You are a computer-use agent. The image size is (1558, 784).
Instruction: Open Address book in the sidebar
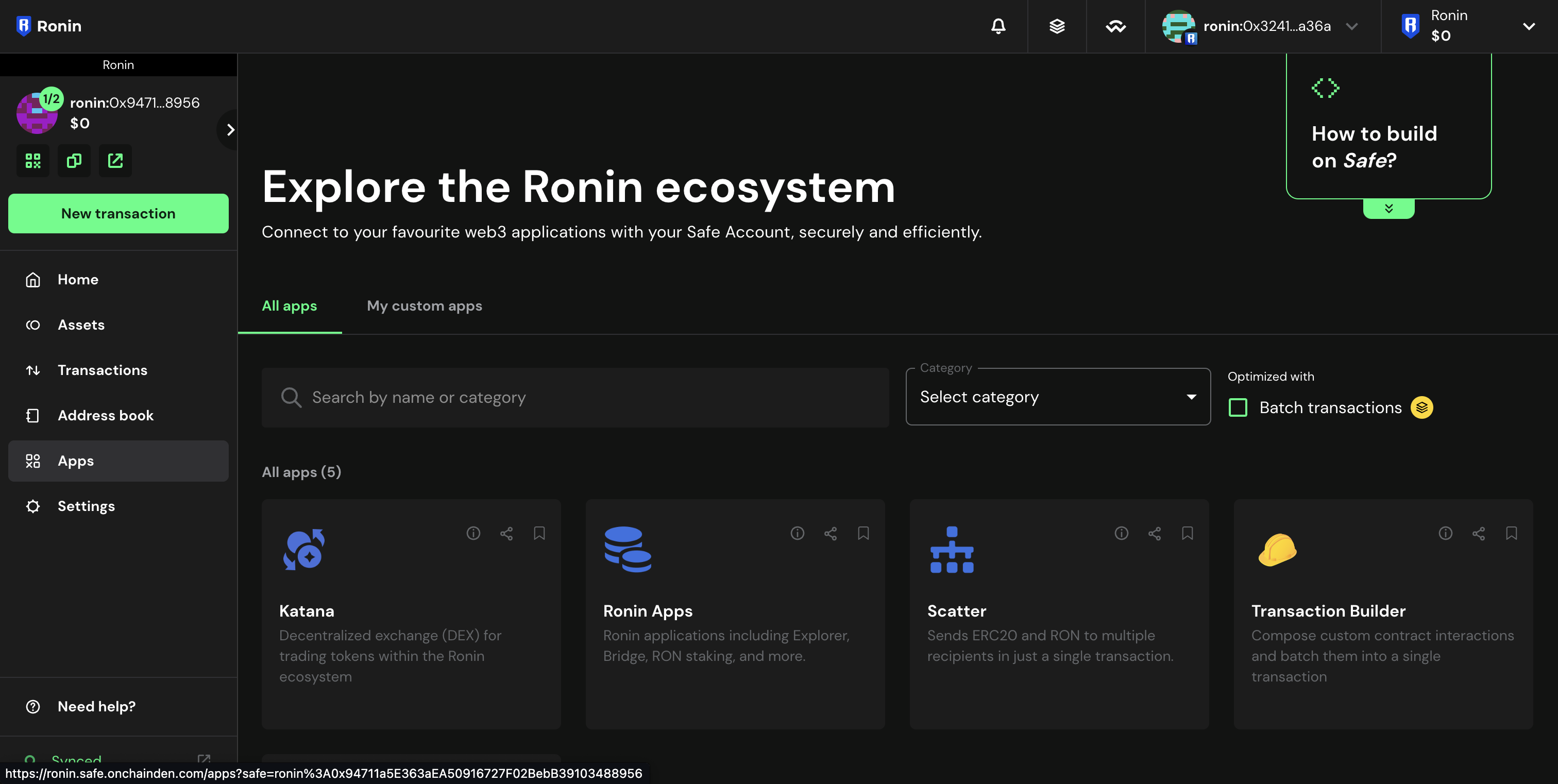coord(118,415)
